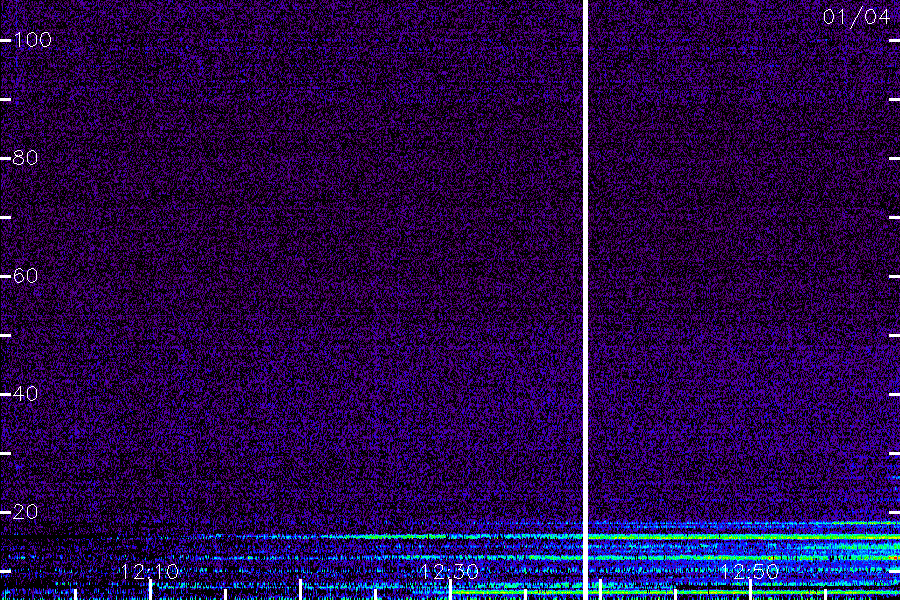Select the 12:30 time axis label
The height and width of the screenshot is (600, 900).
(449, 572)
